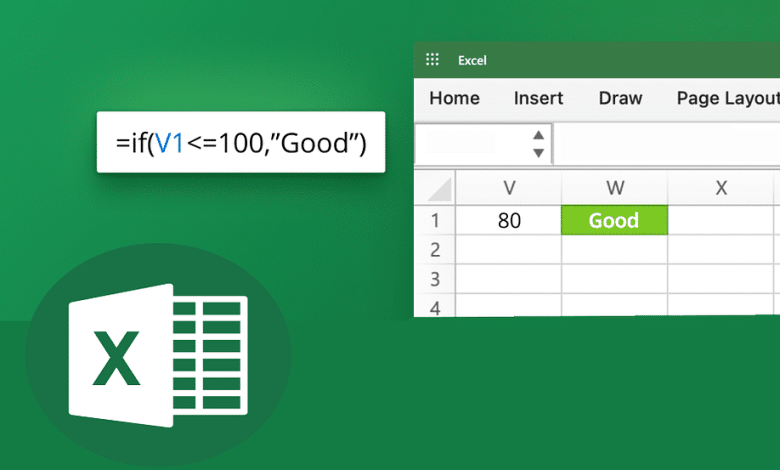Open the Page Layout tab
This screenshot has width=780, height=470.
click(x=728, y=98)
